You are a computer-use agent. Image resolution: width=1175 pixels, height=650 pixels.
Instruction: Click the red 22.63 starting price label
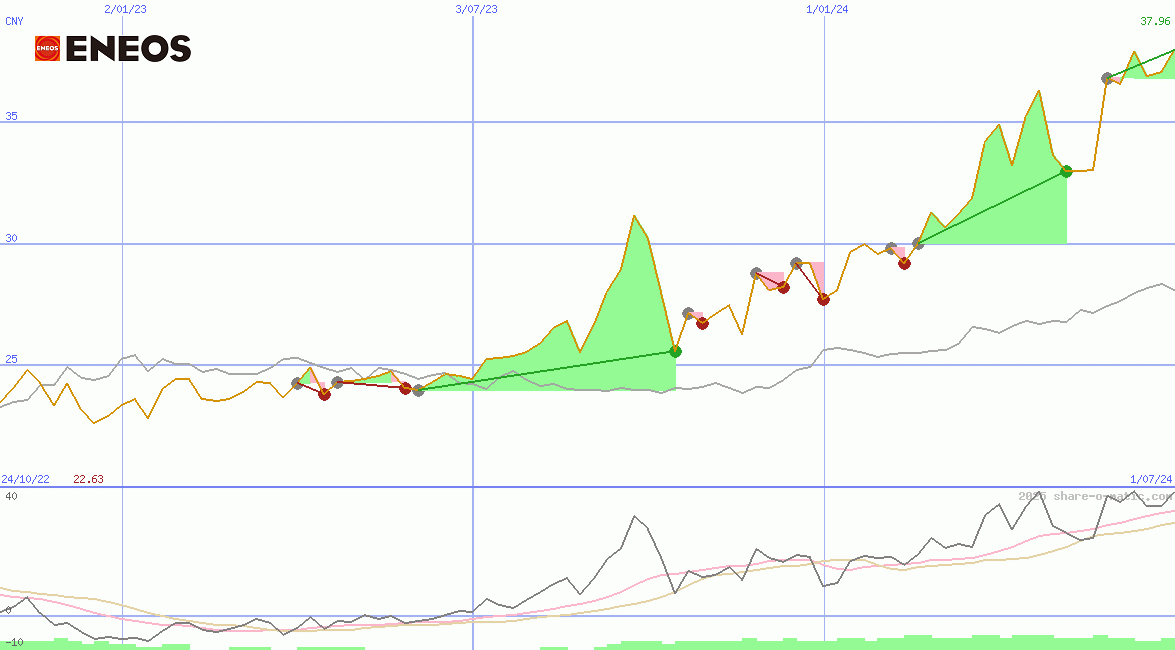(88, 479)
